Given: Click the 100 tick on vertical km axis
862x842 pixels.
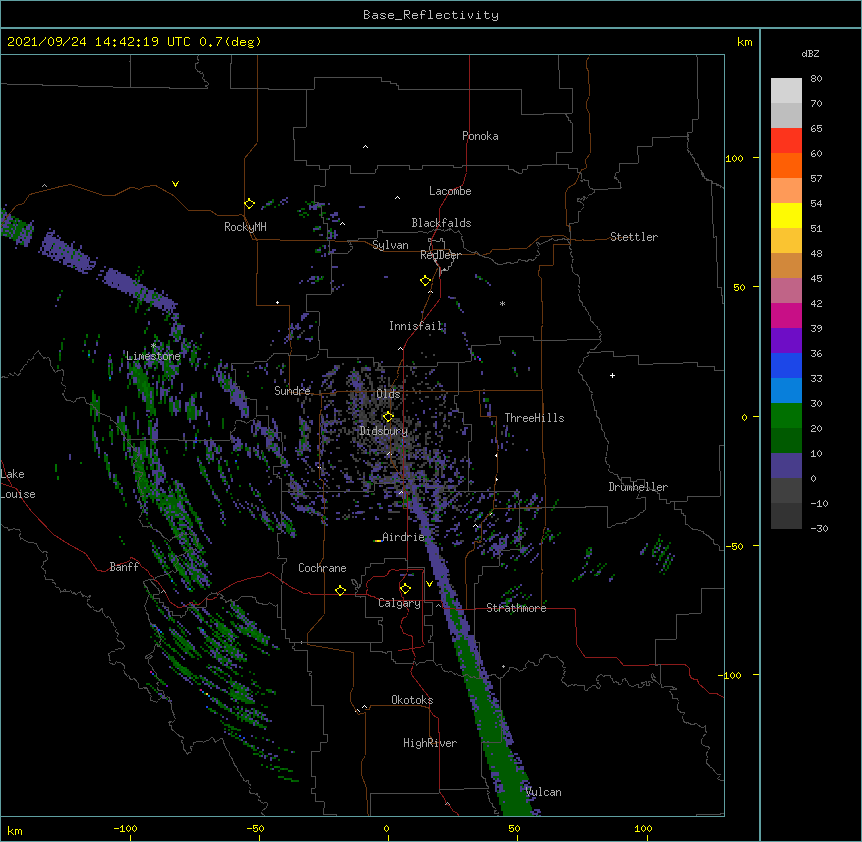Looking at the screenshot, I should (x=734, y=158).
